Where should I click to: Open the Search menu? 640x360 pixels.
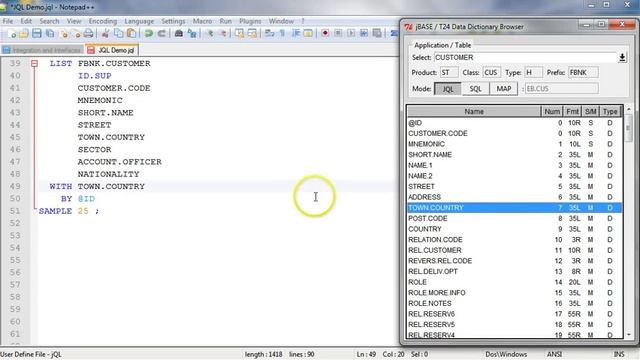point(49,21)
